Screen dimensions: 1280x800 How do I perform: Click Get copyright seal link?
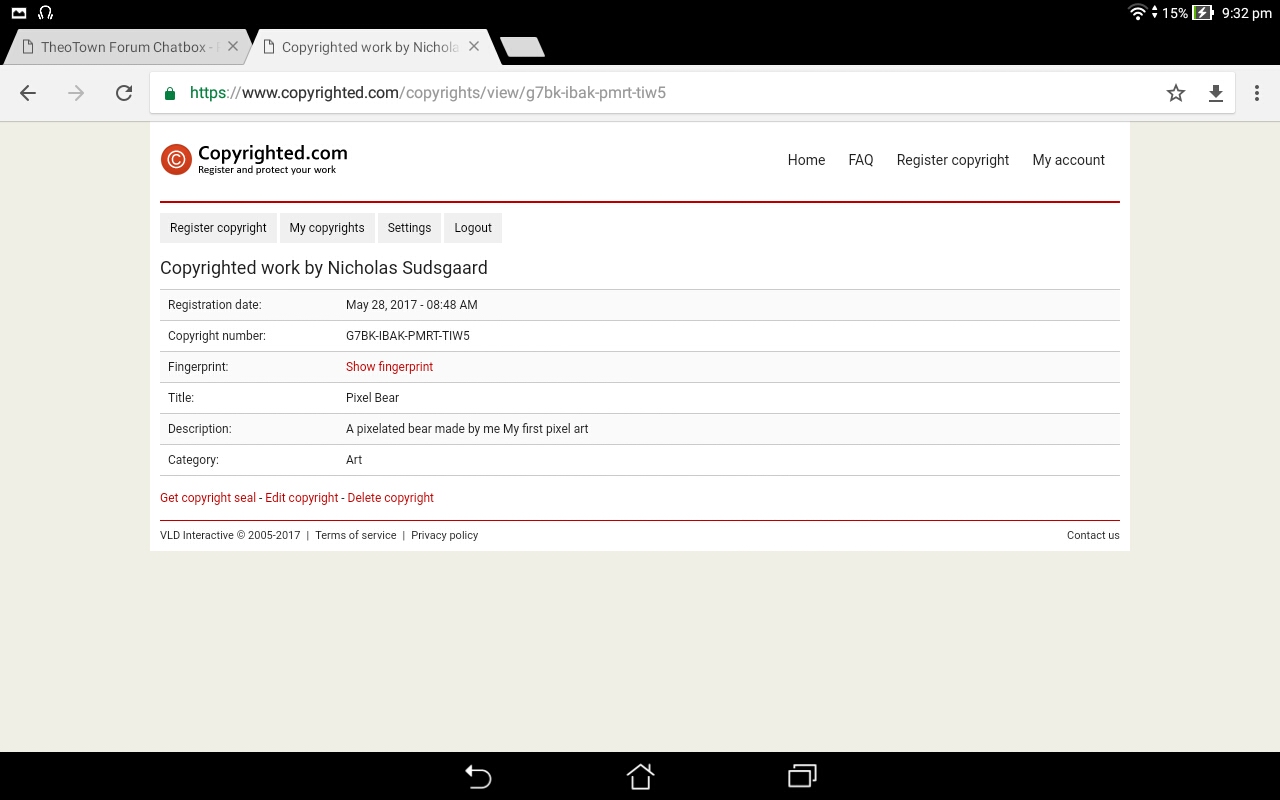(x=208, y=498)
